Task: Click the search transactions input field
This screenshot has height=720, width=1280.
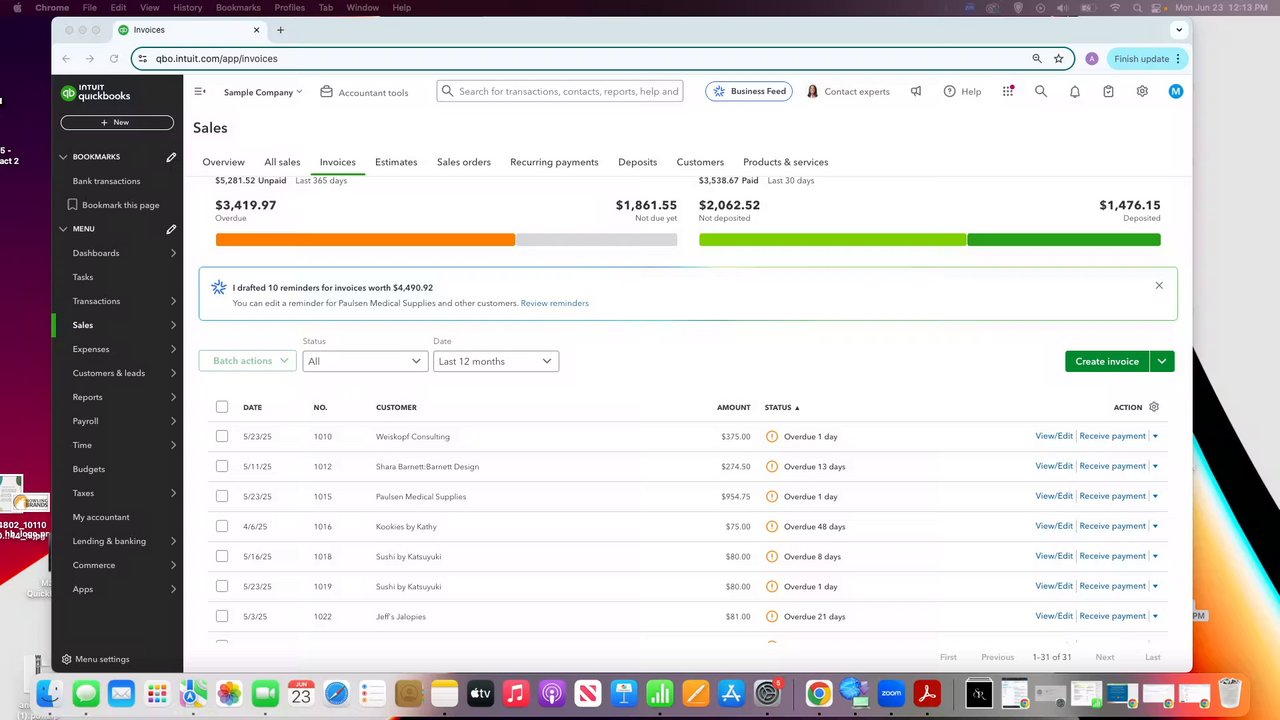Action: (560, 91)
